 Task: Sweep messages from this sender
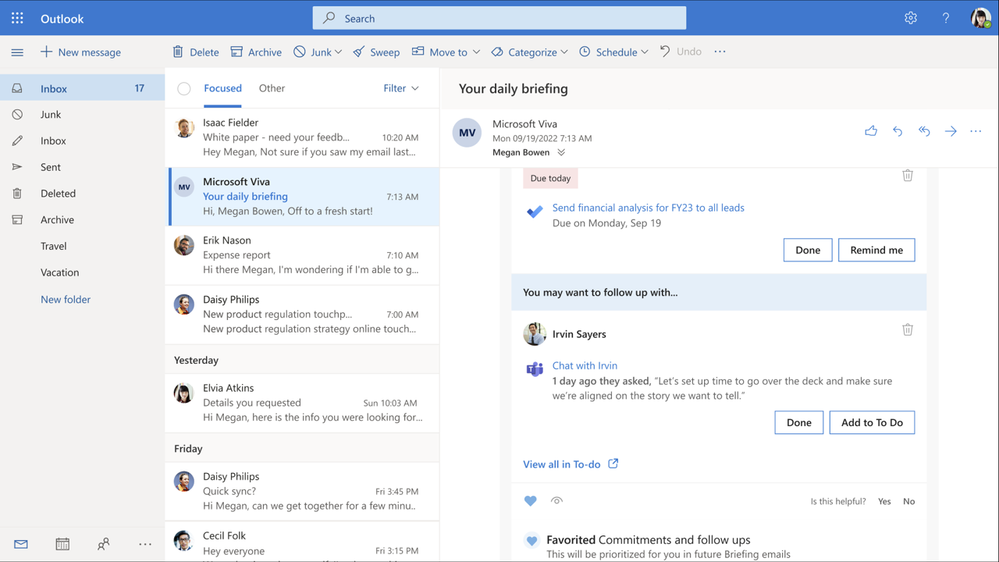point(377,52)
